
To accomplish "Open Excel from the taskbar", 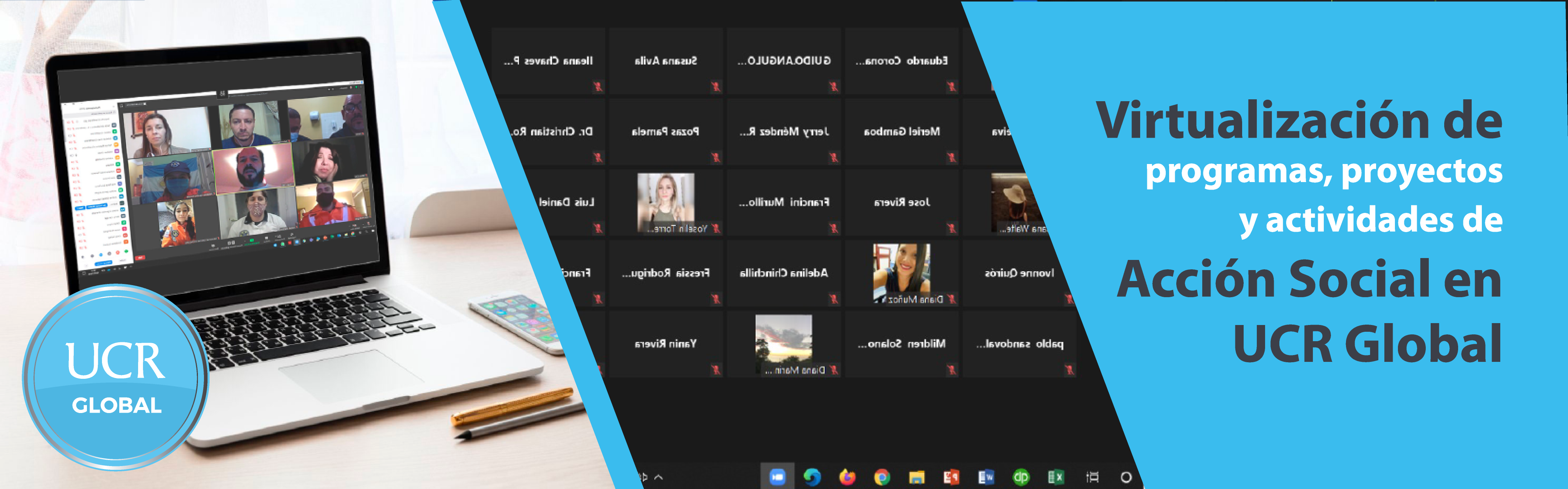I will (x=1055, y=477).
